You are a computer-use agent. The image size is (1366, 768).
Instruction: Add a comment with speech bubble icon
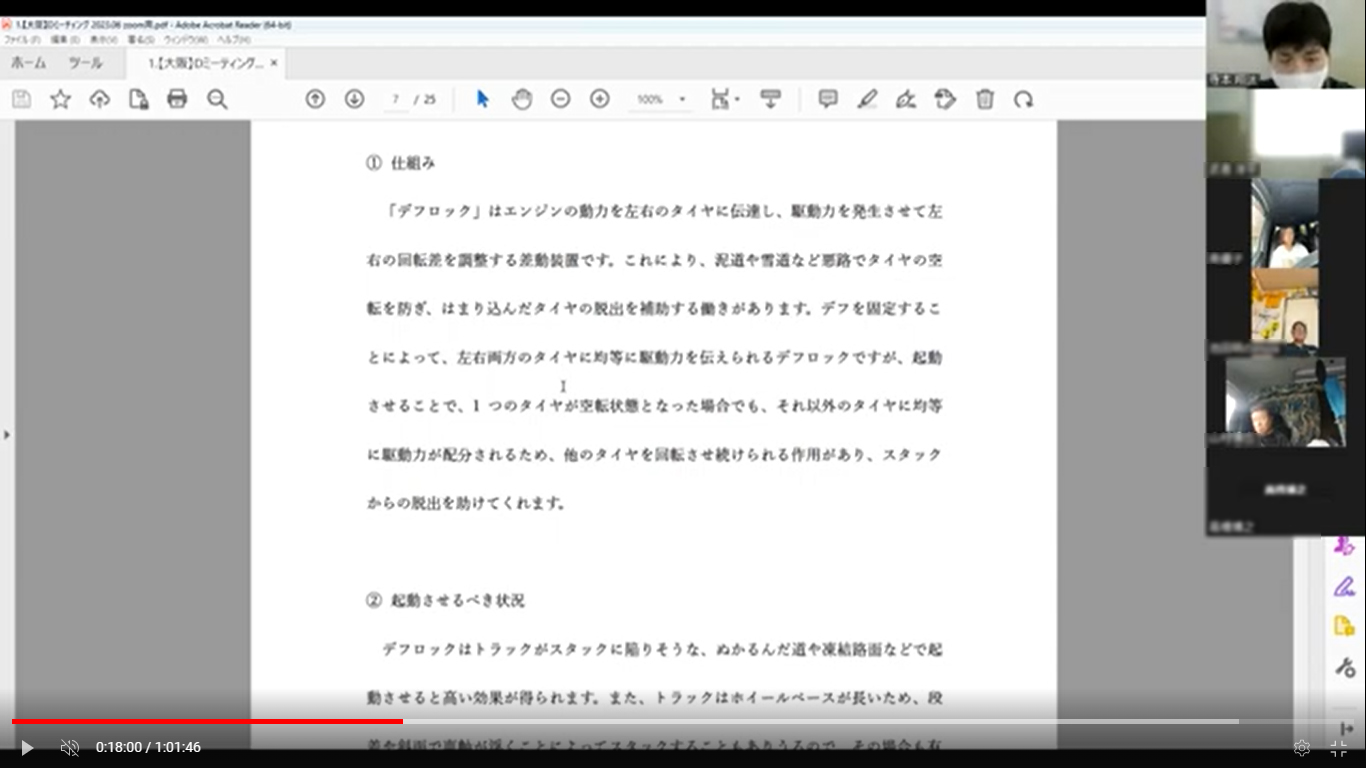point(828,99)
